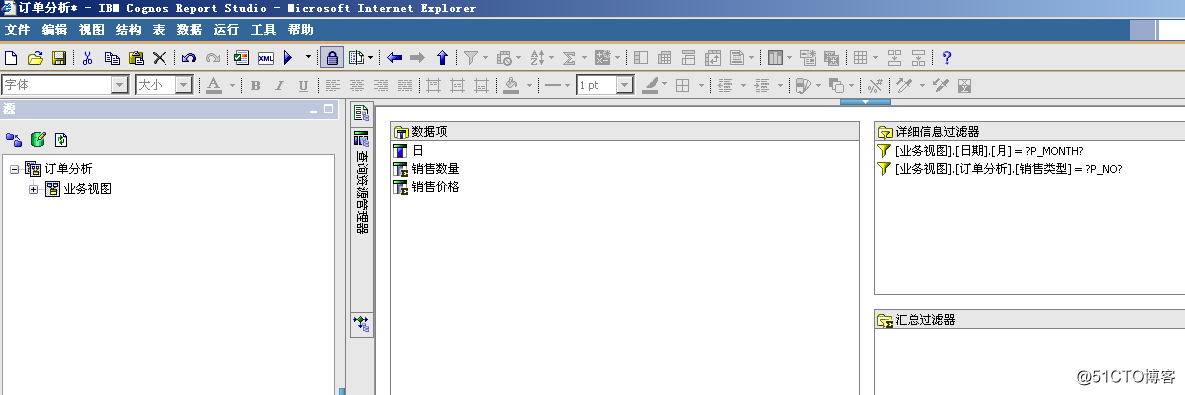Go up one level with the up arrow

point(443,57)
